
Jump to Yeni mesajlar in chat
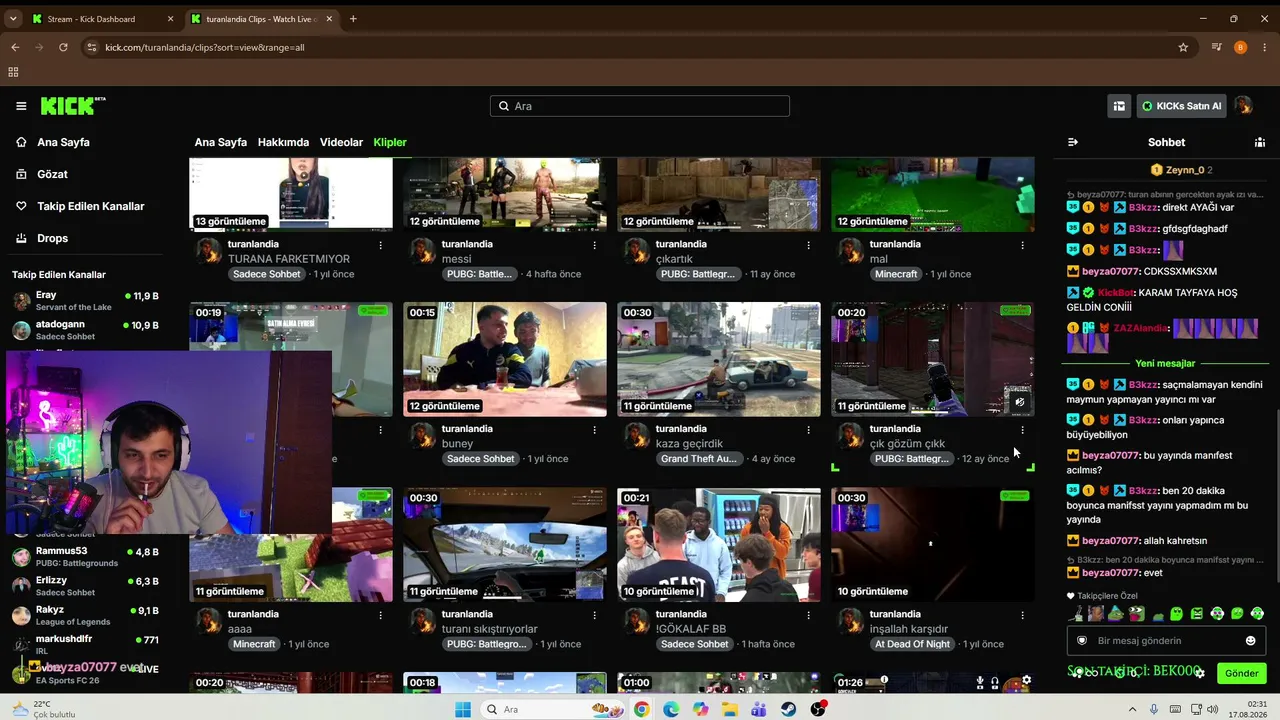tap(1165, 363)
